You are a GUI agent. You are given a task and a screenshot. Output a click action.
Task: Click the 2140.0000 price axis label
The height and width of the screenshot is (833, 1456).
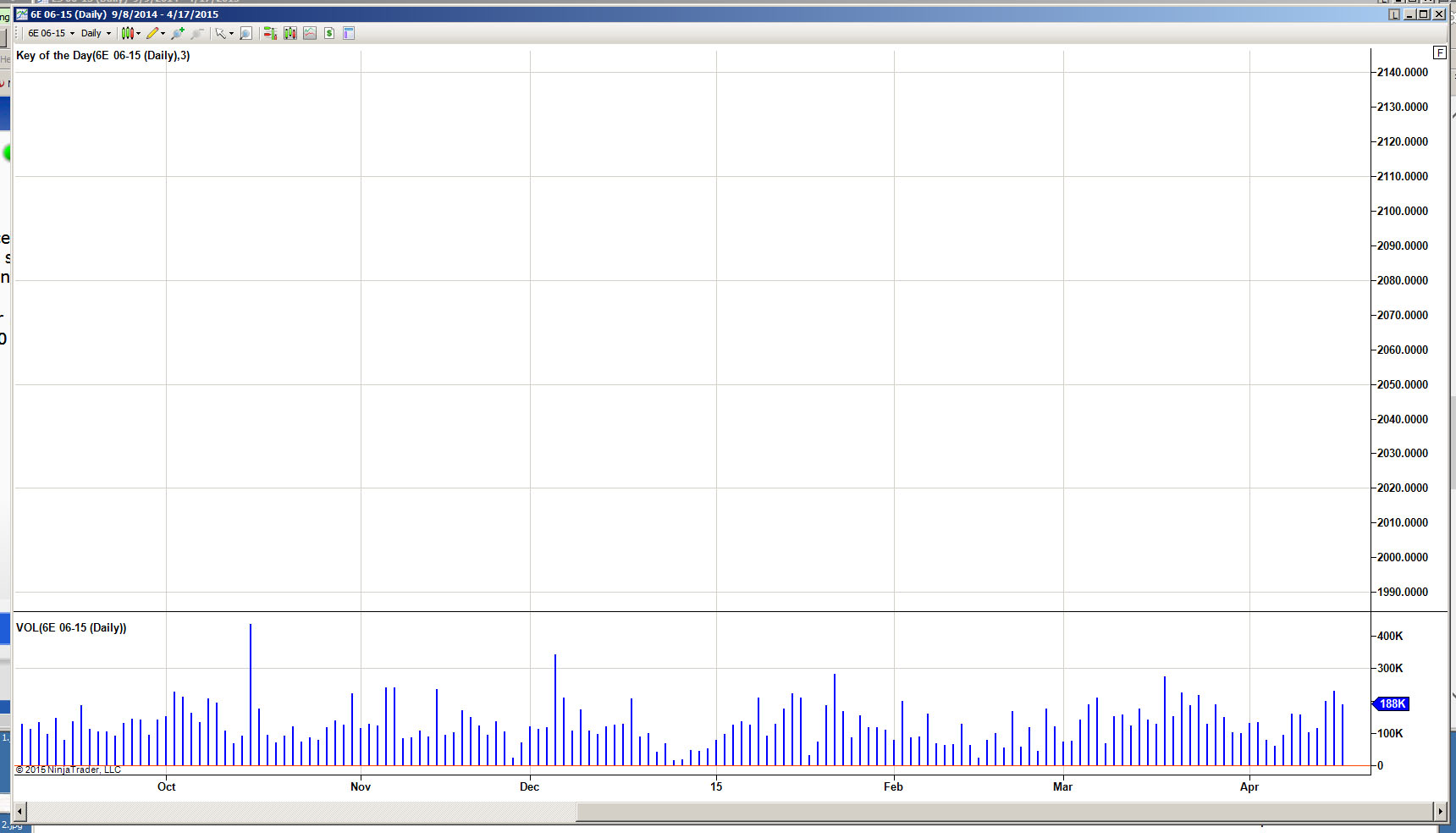(x=1403, y=72)
